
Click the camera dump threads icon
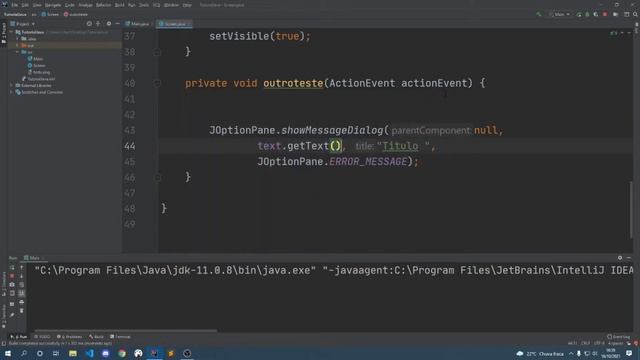coord(12,284)
